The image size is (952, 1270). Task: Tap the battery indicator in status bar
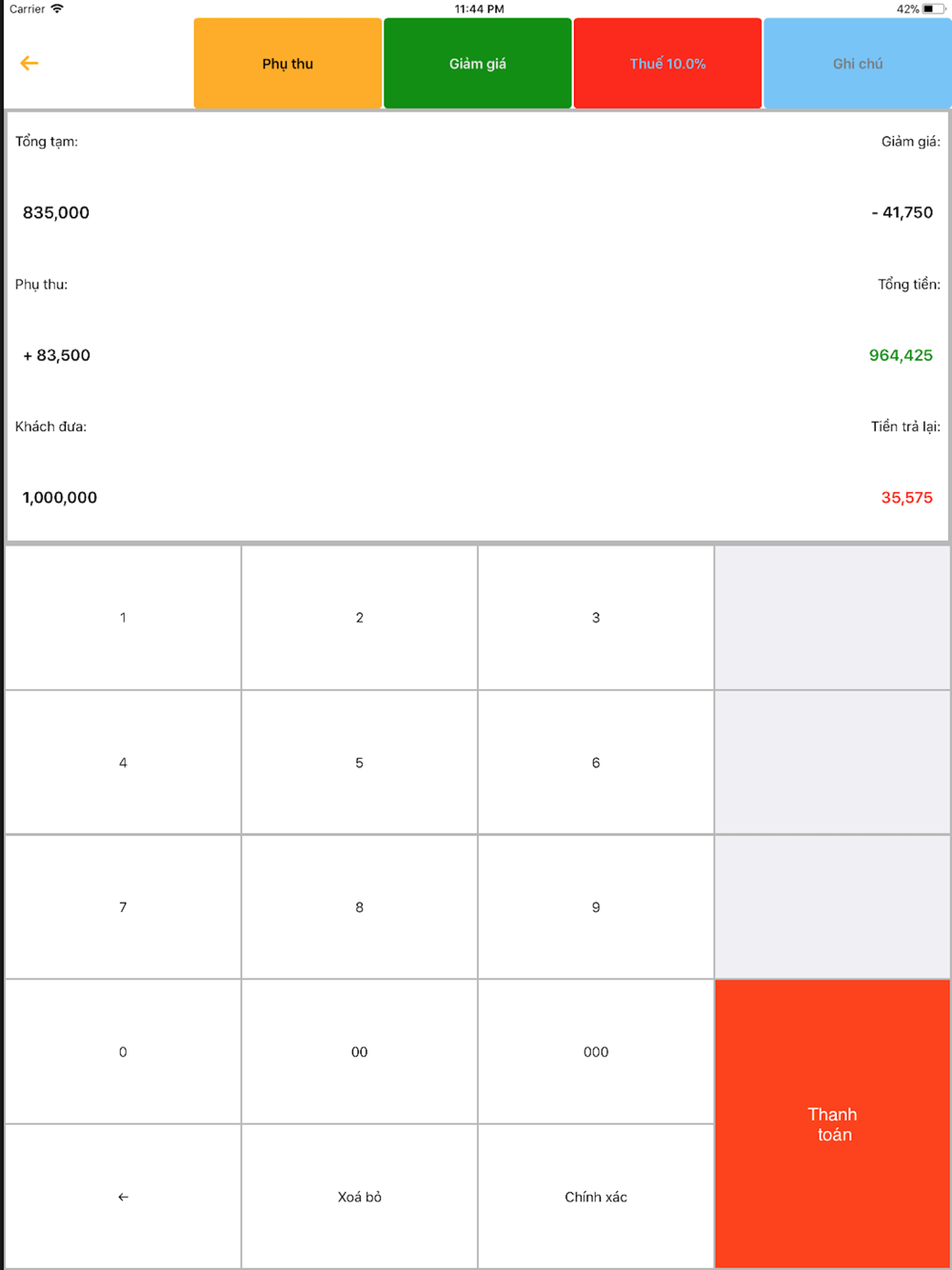coord(933,9)
